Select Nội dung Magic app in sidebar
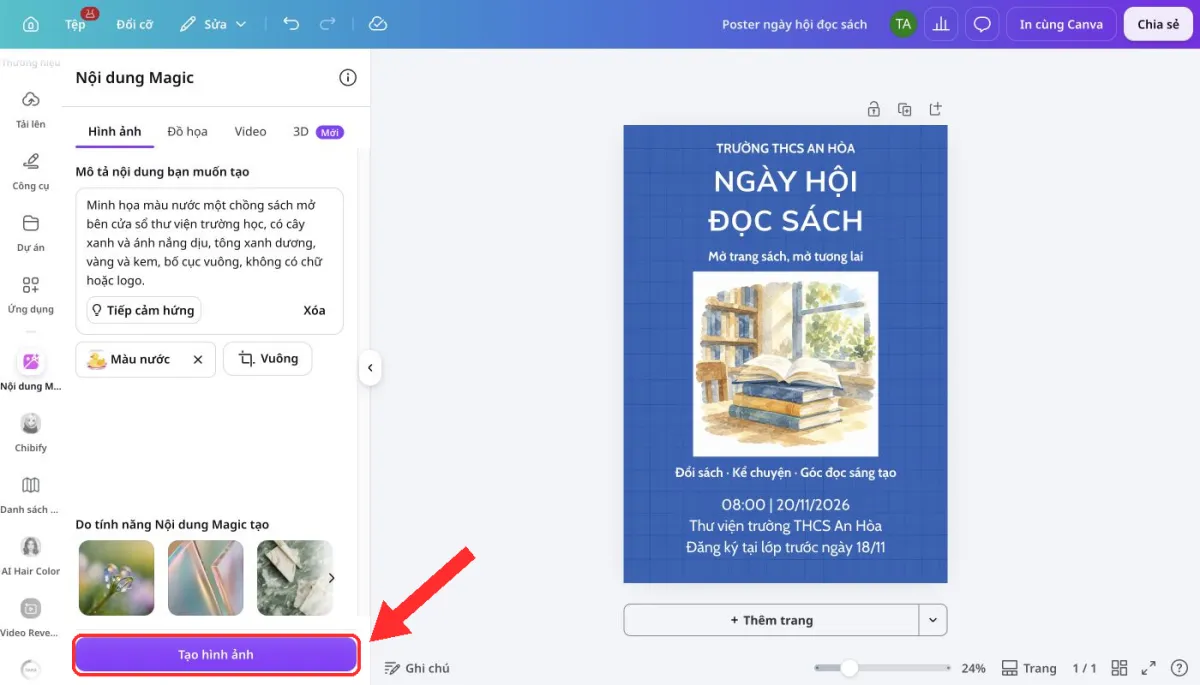This screenshot has width=1200, height=685. [x=30, y=370]
